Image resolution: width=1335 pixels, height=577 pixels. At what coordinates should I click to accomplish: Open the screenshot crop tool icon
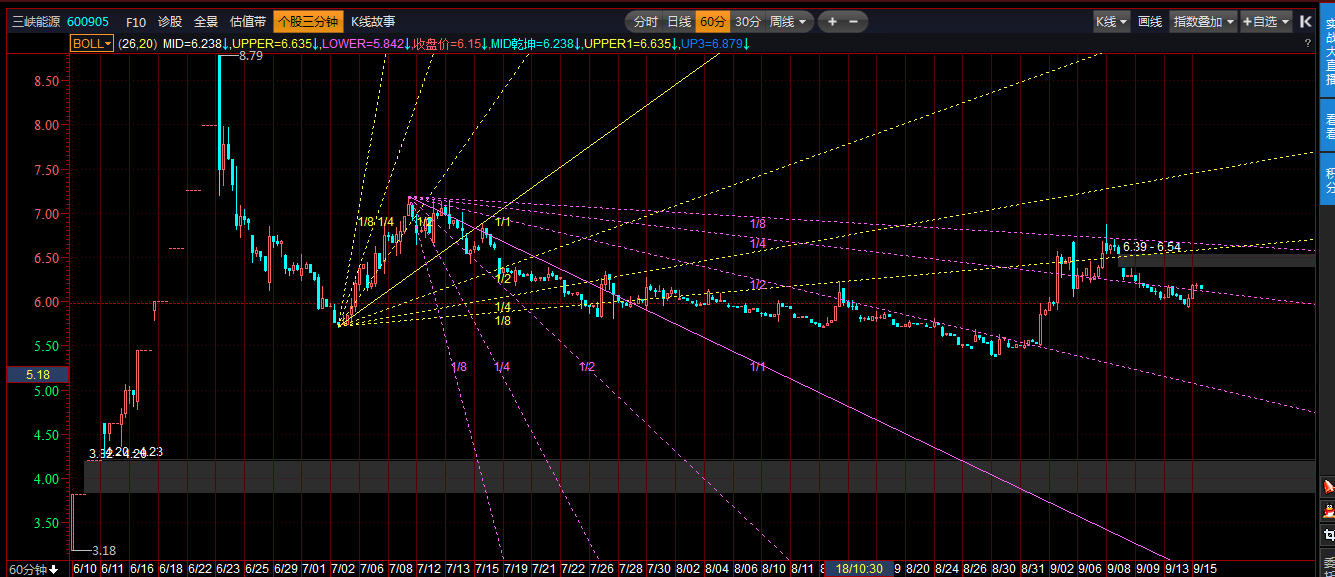click(x=1327, y=536)
